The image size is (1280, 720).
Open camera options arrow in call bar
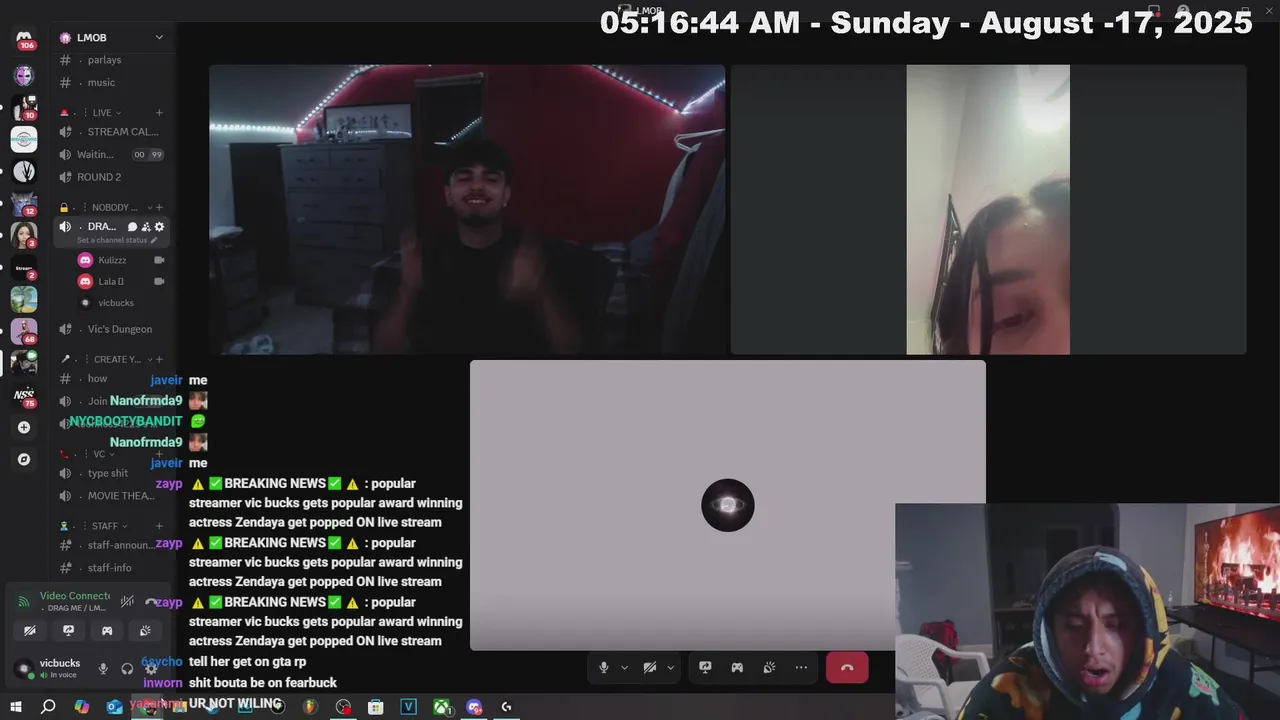[670, 667]
